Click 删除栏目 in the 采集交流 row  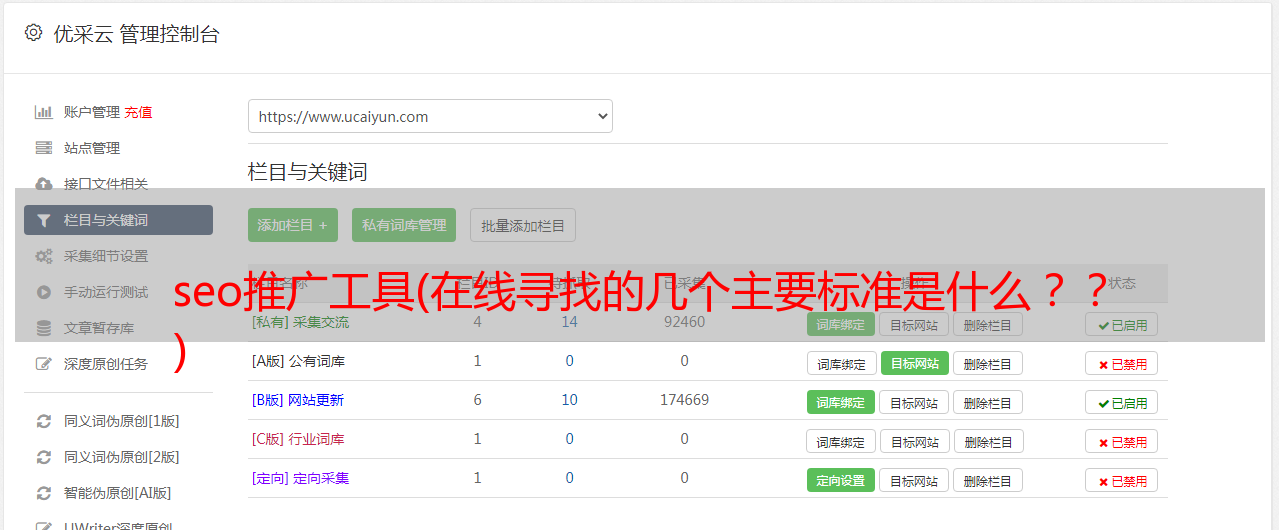pyautogui.click(x=988, y=325)
